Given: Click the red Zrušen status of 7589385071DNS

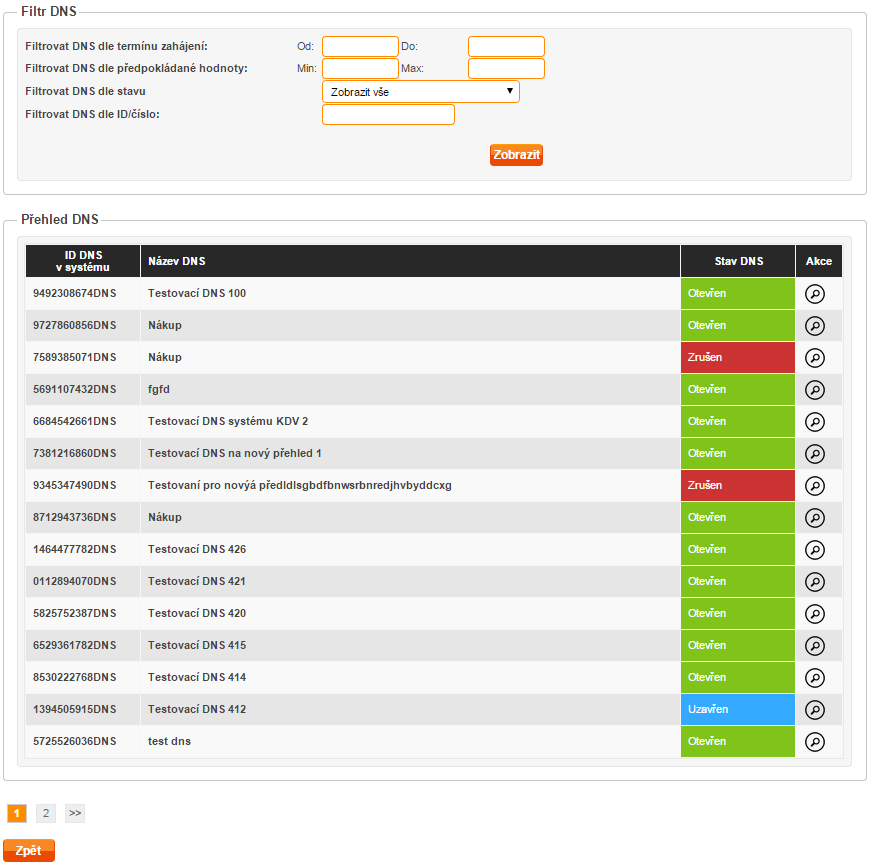Looking at the screenshot, I should [738, 357].
